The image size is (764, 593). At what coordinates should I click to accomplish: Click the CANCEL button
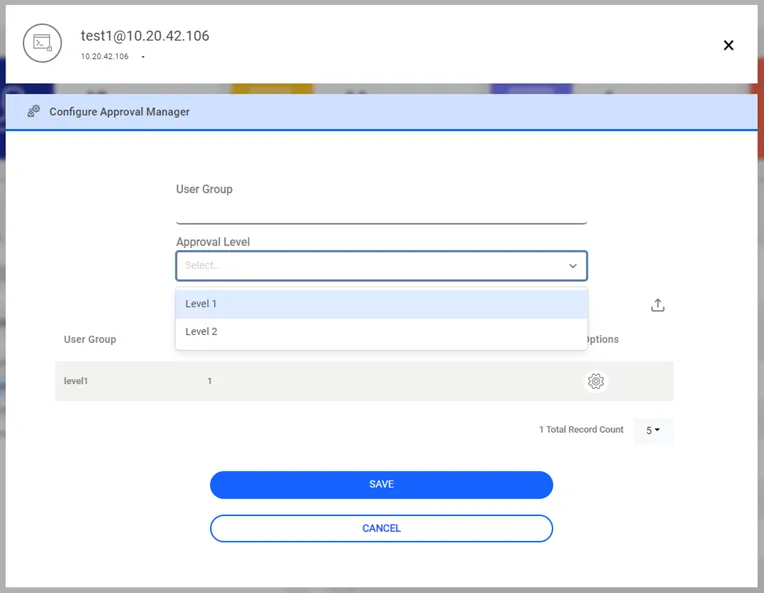[x=382, y=528]
